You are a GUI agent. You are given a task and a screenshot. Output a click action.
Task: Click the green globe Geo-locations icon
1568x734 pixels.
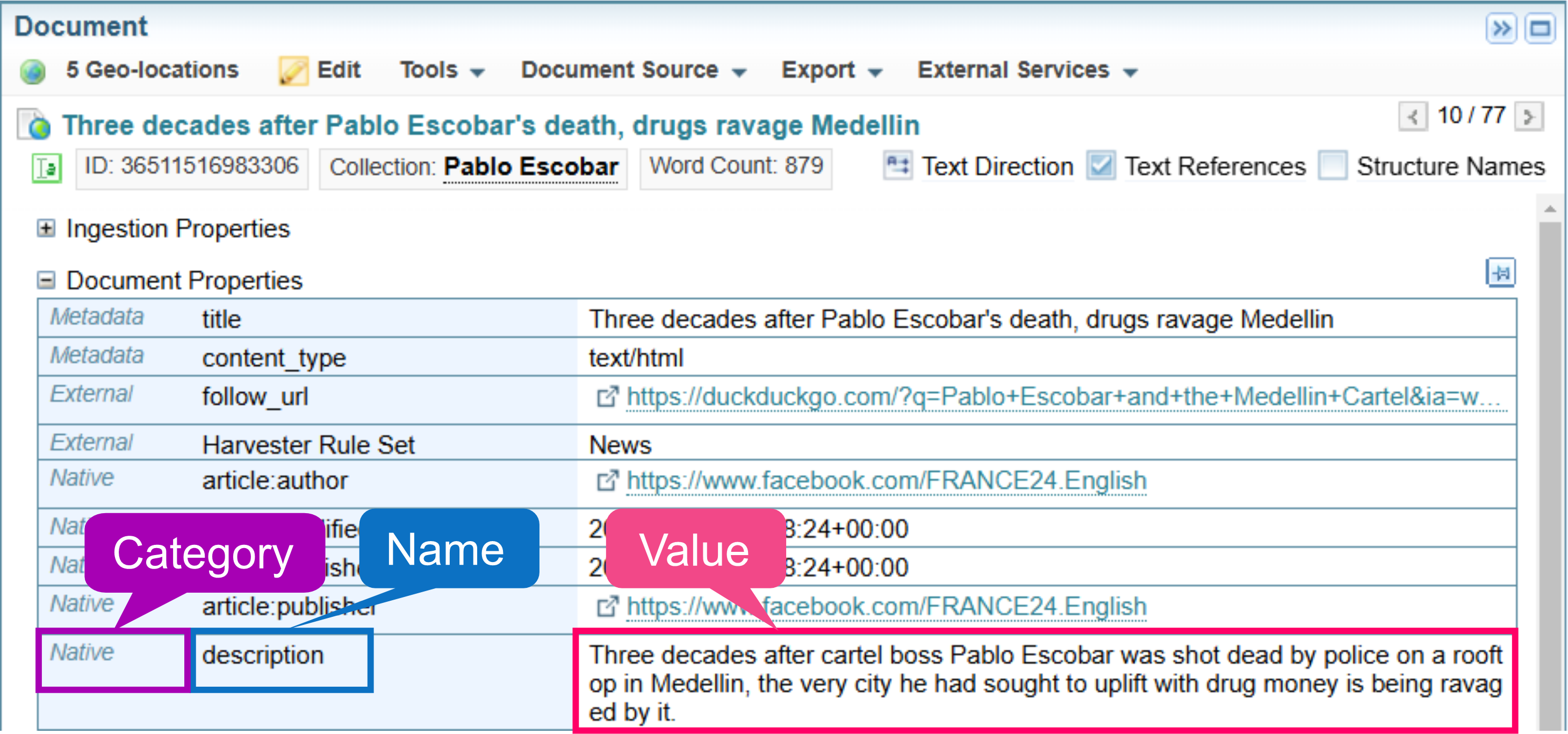(32, 71)
